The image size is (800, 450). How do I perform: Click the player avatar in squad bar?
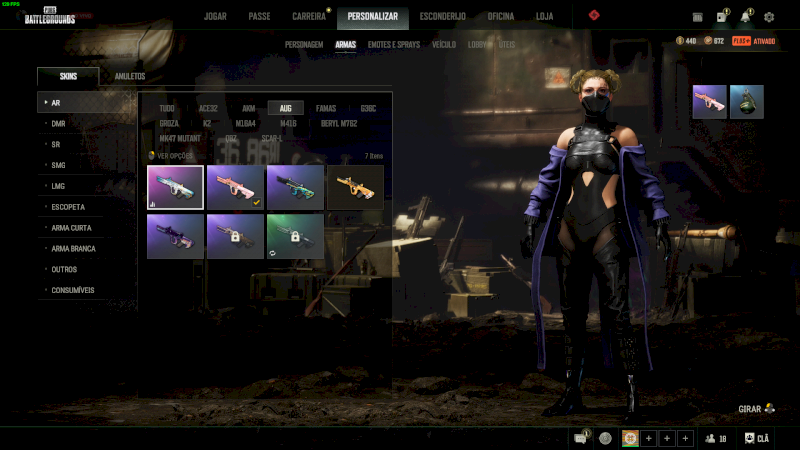[630, 438]
